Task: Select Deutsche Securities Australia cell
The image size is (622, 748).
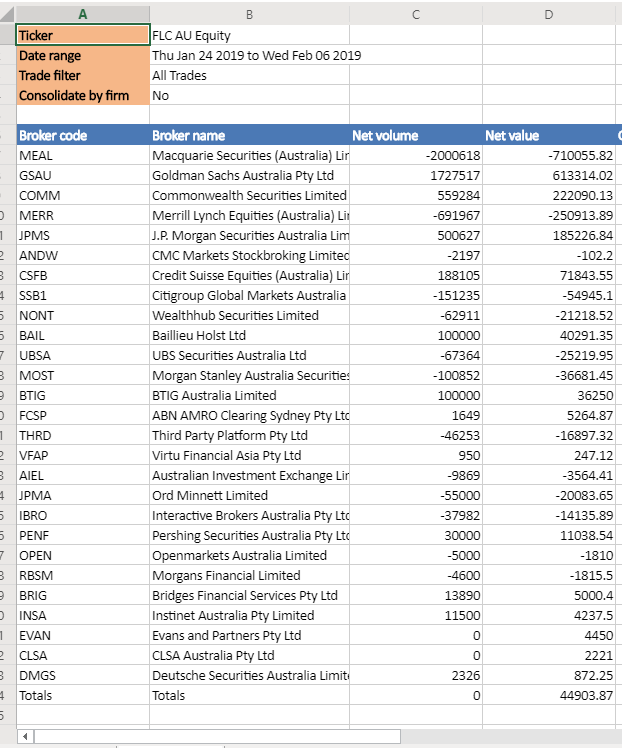Action: (x=249, y=676)
